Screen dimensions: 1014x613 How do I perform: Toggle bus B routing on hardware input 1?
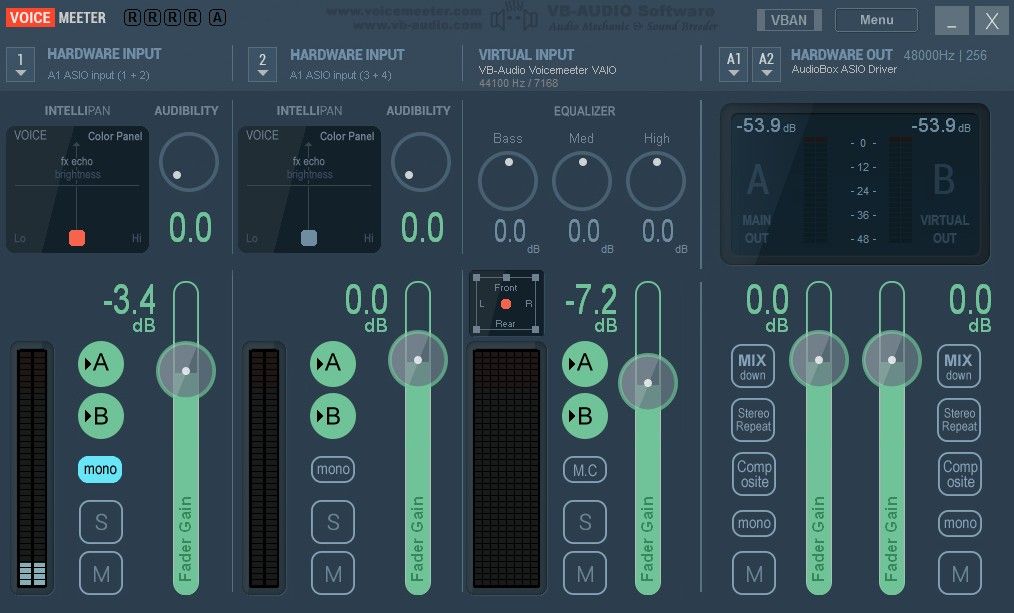[x=101, y=416]
